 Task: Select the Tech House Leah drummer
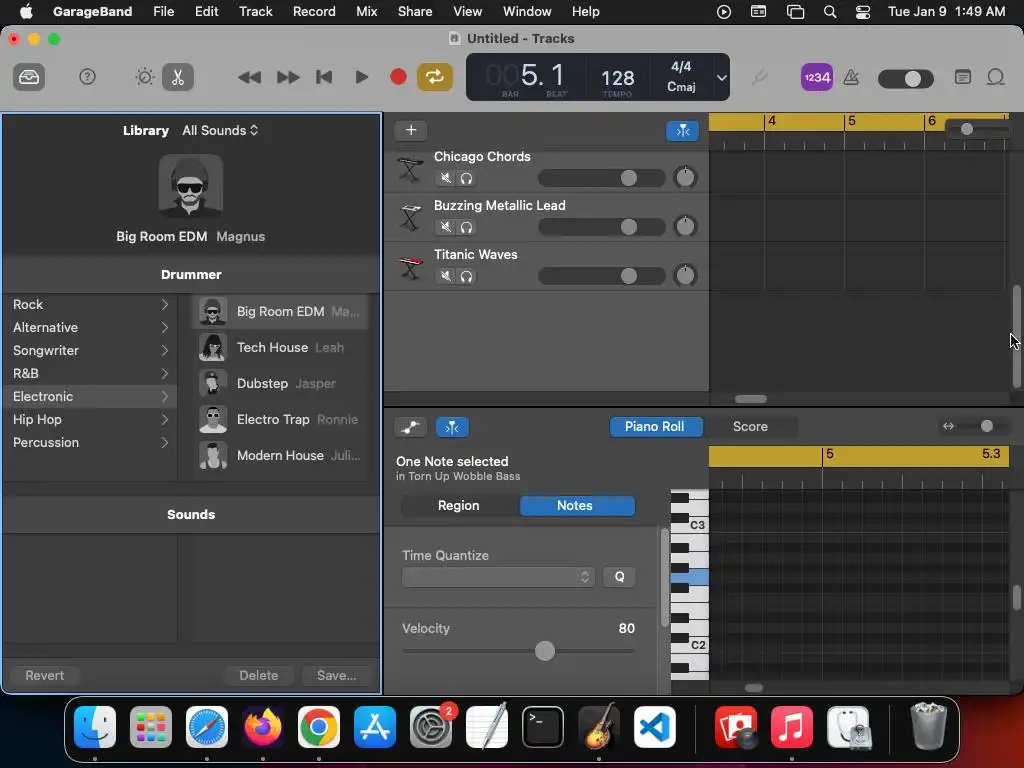point(281,347)
